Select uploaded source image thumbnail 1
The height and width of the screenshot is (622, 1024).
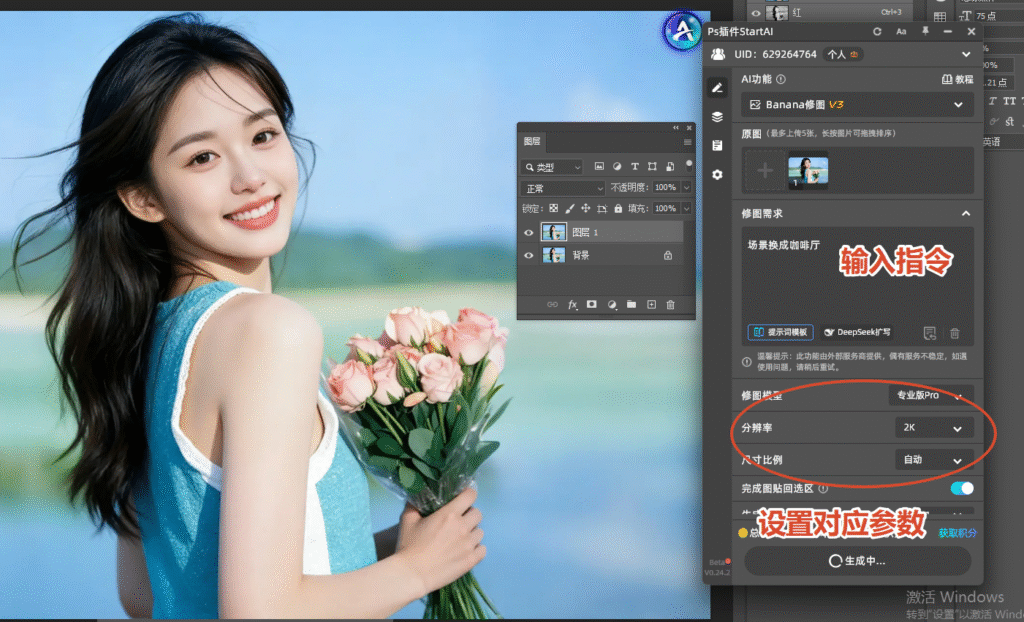tap(808, 171)
